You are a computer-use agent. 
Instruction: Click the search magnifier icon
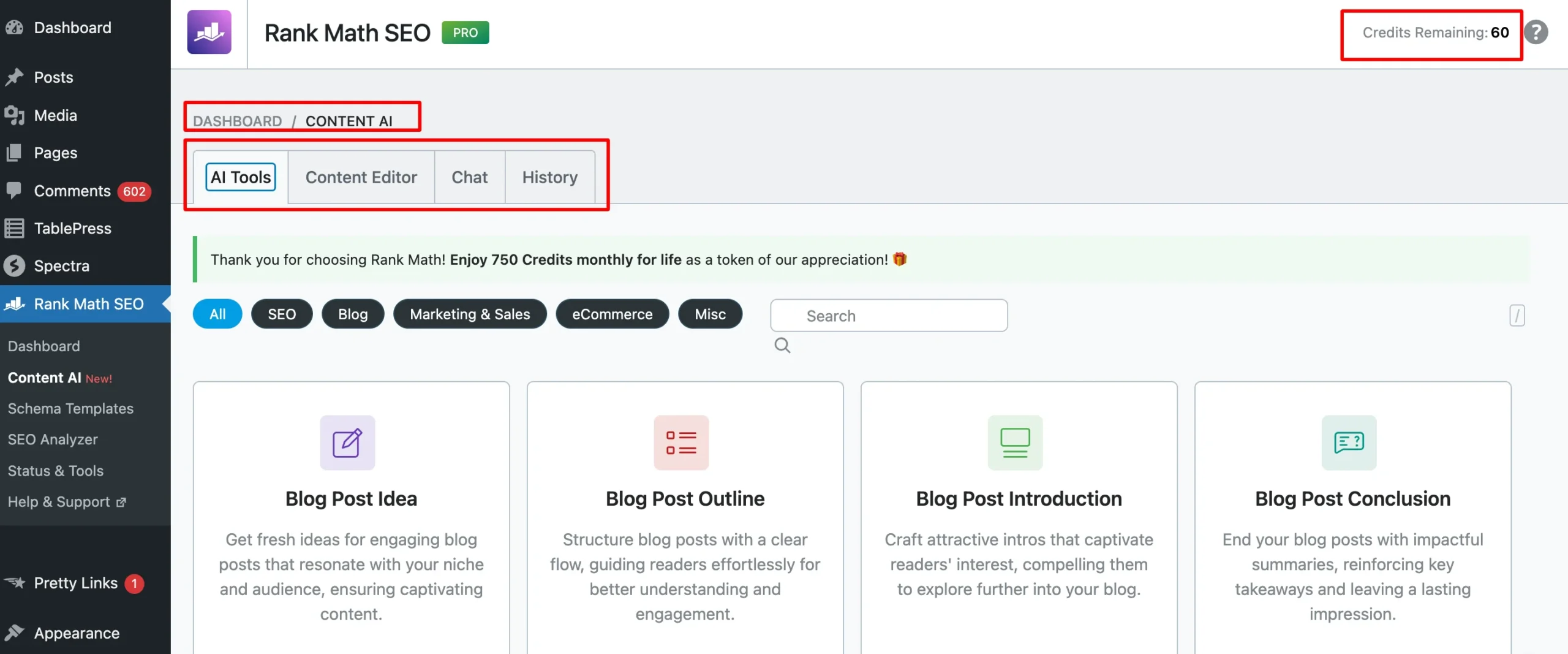[x=782, y=346]
